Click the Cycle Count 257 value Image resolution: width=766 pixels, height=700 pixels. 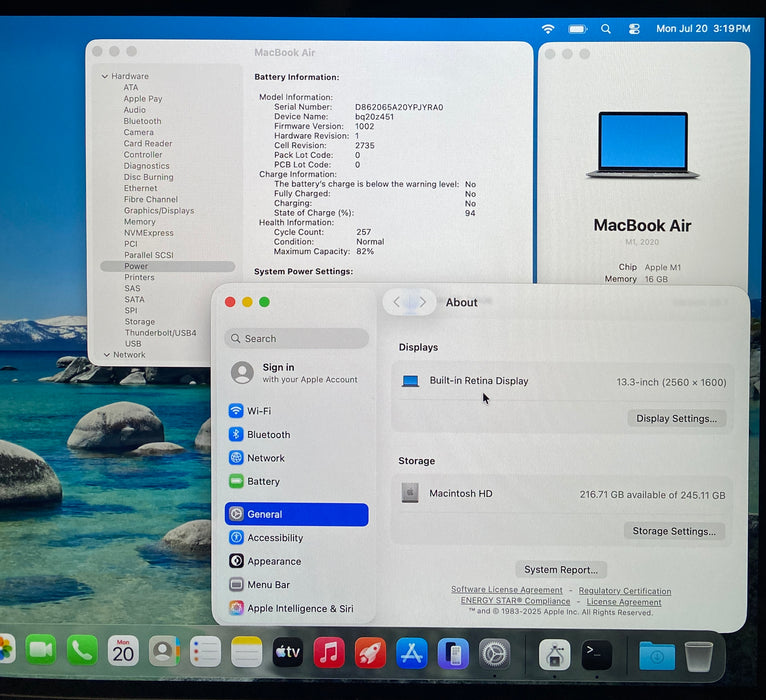coord(363,232)
